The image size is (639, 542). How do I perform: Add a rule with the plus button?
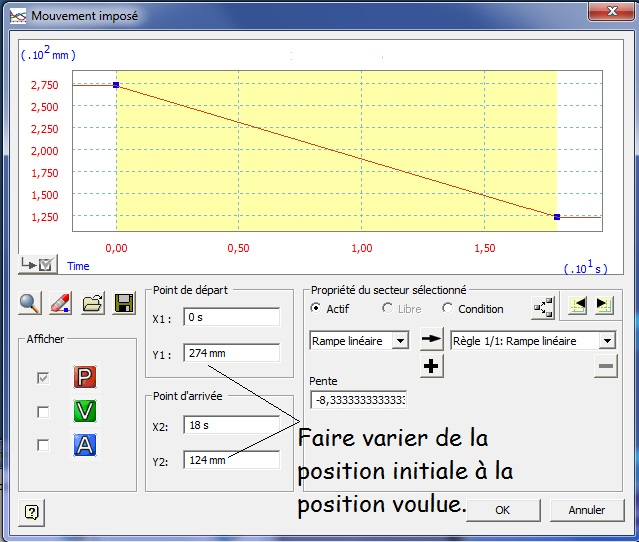pos(431,366)
